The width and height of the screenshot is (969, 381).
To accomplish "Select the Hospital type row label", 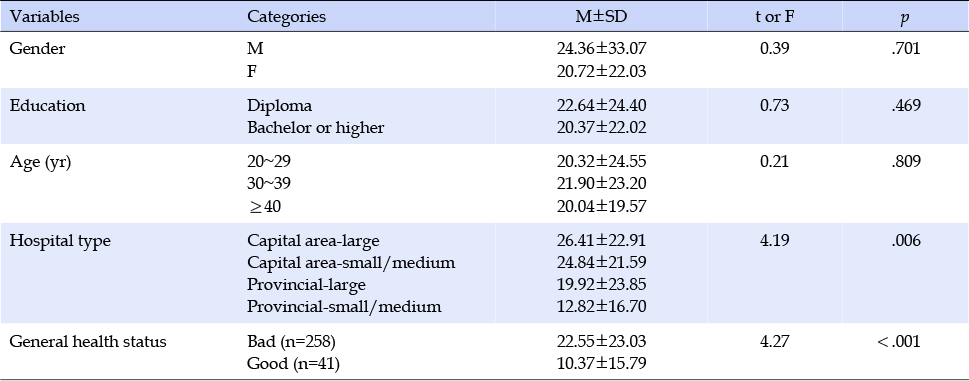I will 60,241.
